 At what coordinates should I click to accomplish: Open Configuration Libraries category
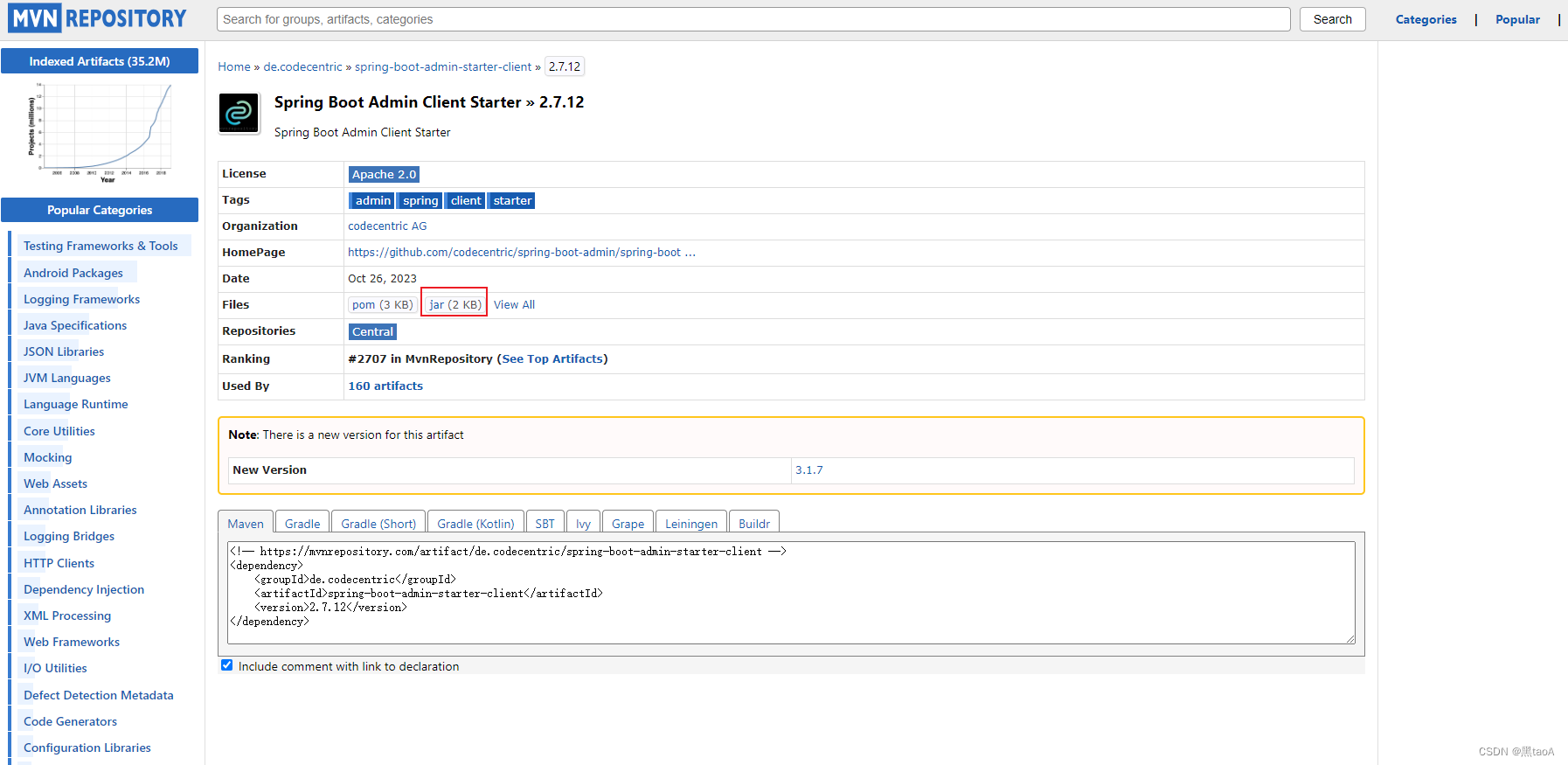tap(87, 748)
